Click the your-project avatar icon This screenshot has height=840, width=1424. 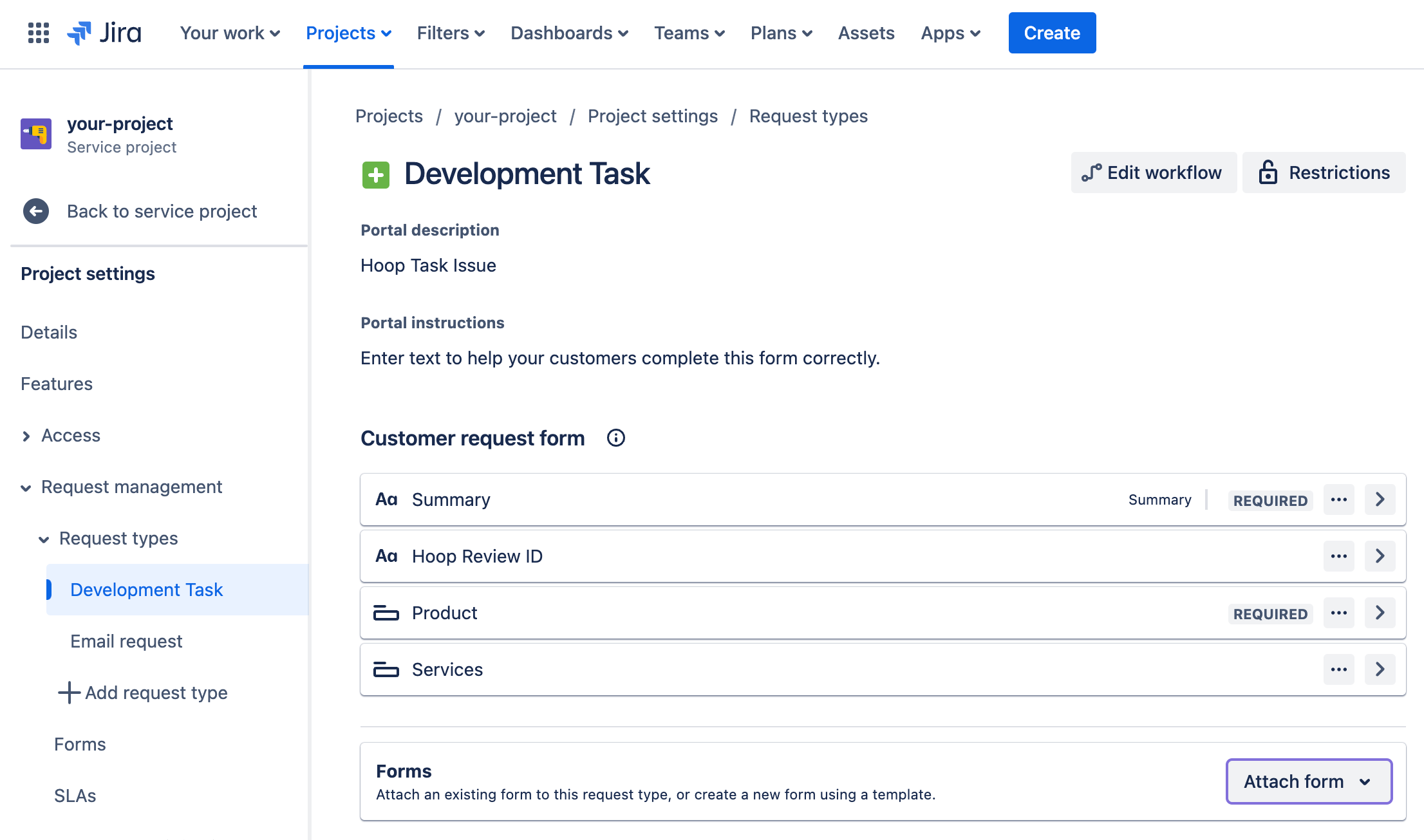(36, 134)
